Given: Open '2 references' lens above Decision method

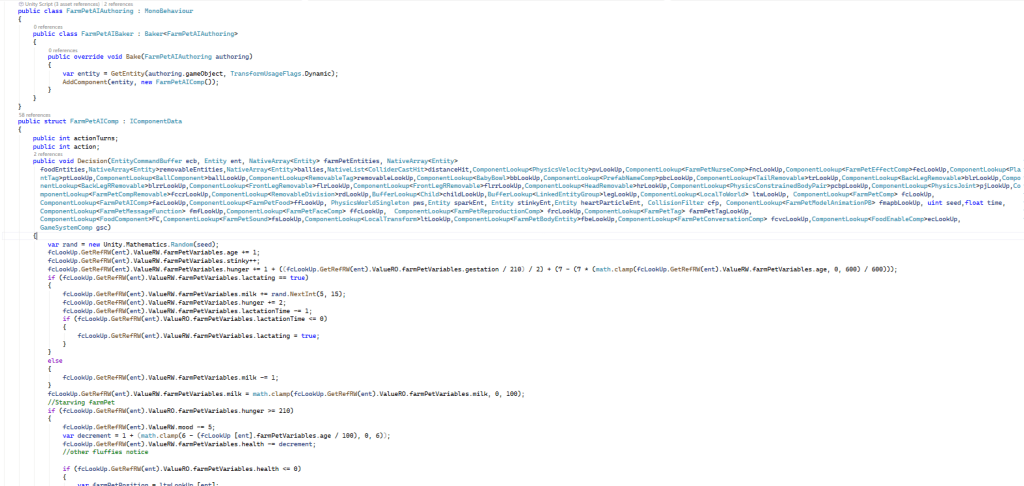Looking at the screenshot, I should coord(46,153).
